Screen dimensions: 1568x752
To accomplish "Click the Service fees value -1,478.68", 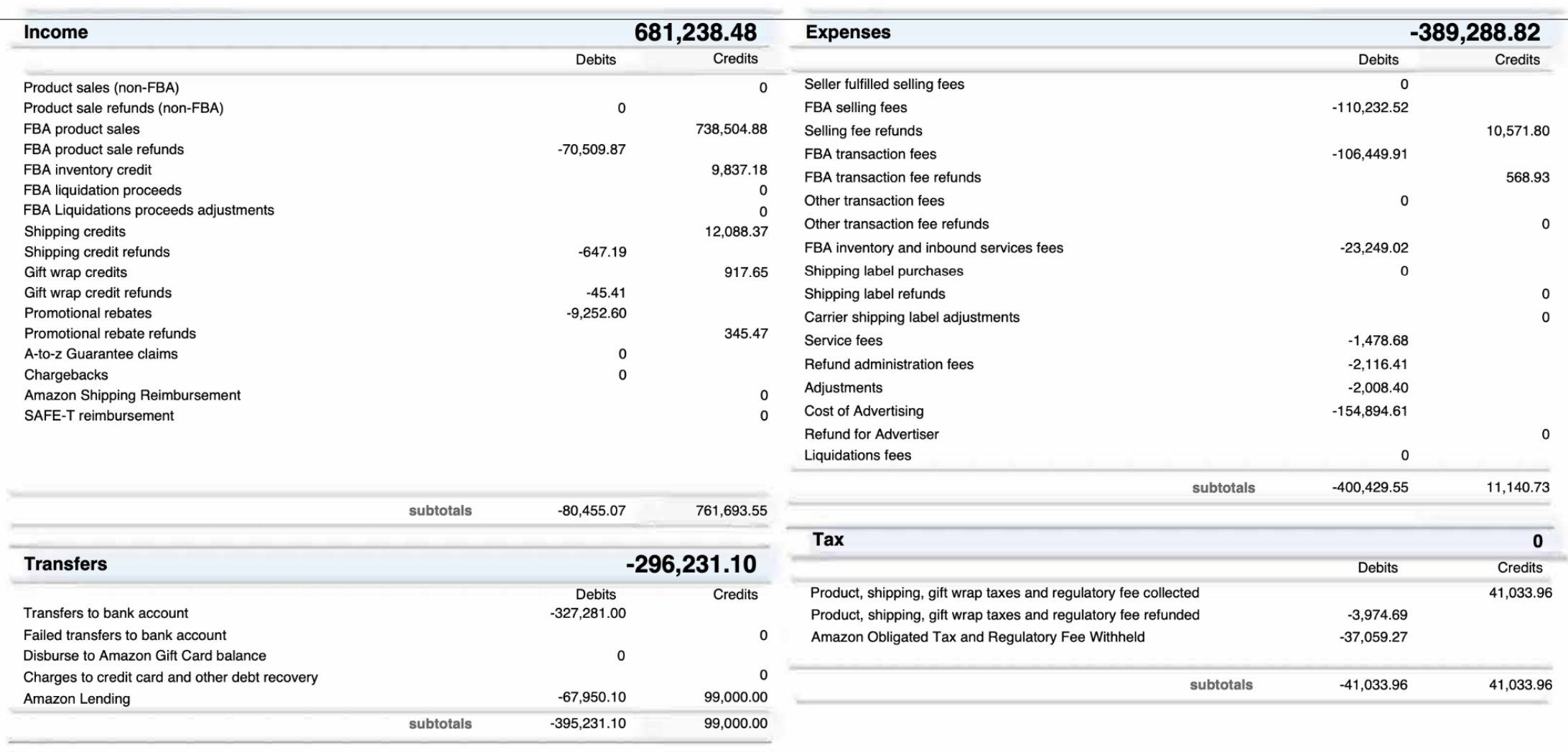I will pyautogui.click(x=1378, y=341).
